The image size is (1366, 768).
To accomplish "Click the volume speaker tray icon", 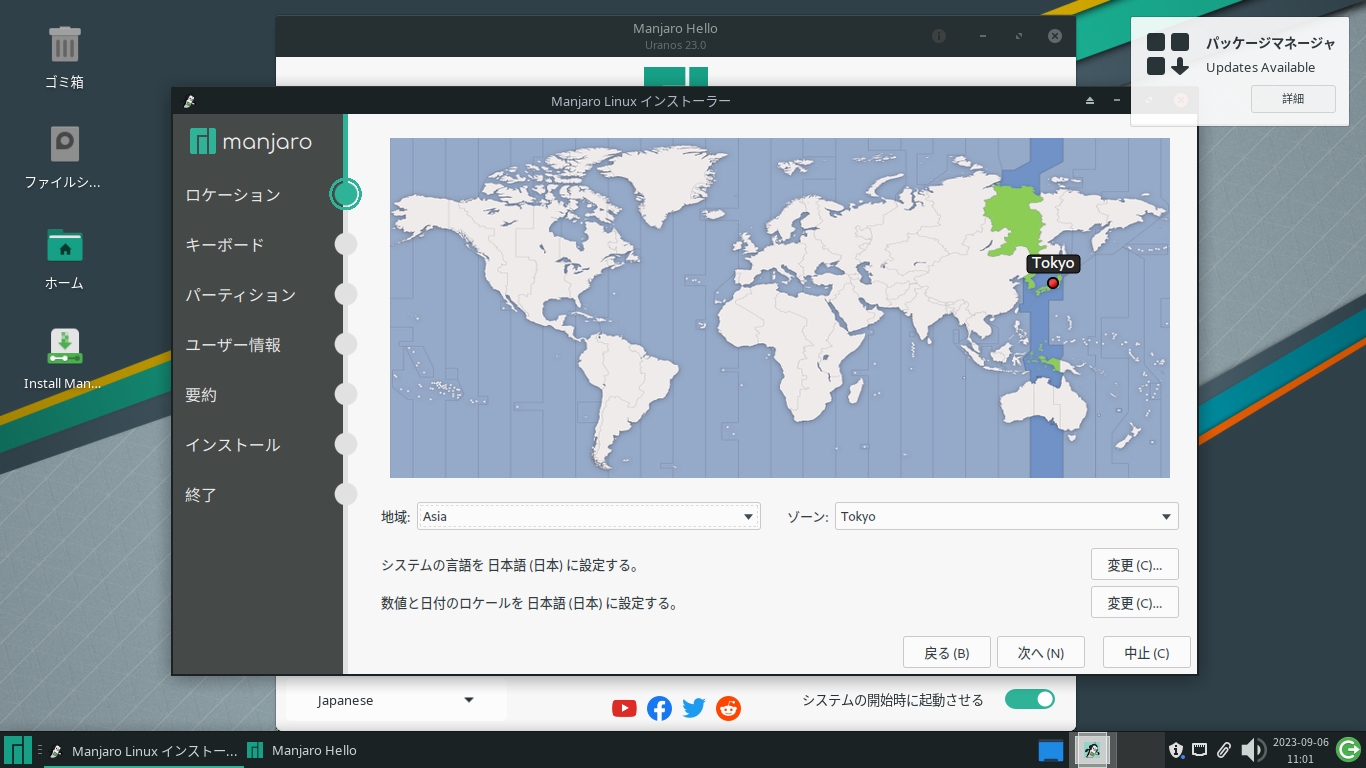I will pyautogui.click(x=1253, y=750).
